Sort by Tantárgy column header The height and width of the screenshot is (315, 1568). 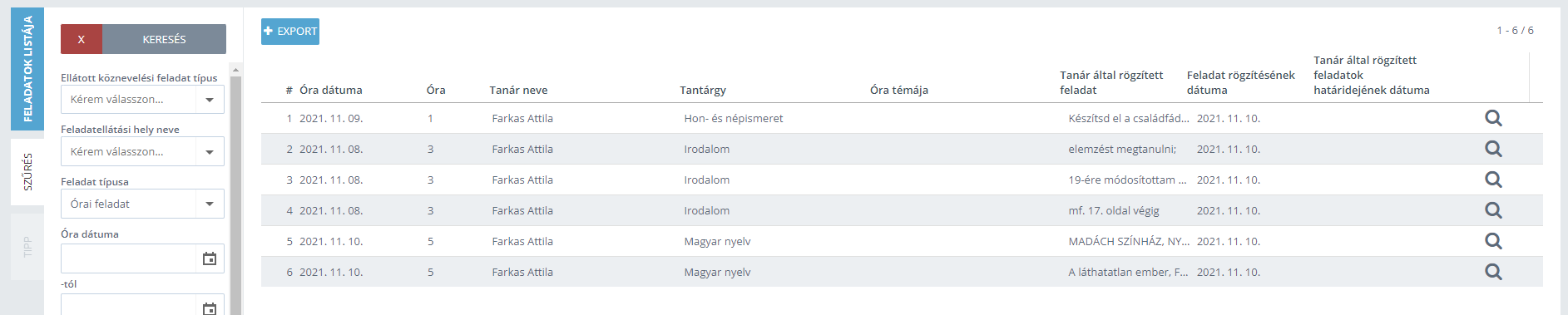click(703, 90)
